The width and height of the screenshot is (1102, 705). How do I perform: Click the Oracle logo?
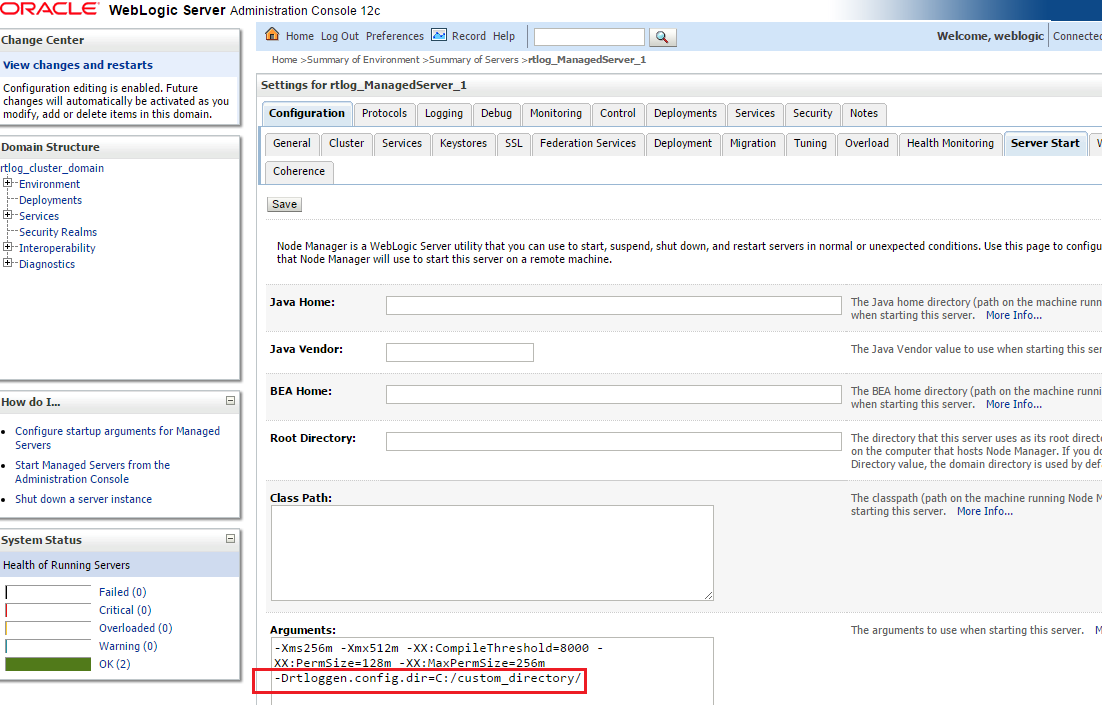tap(48, 8)
